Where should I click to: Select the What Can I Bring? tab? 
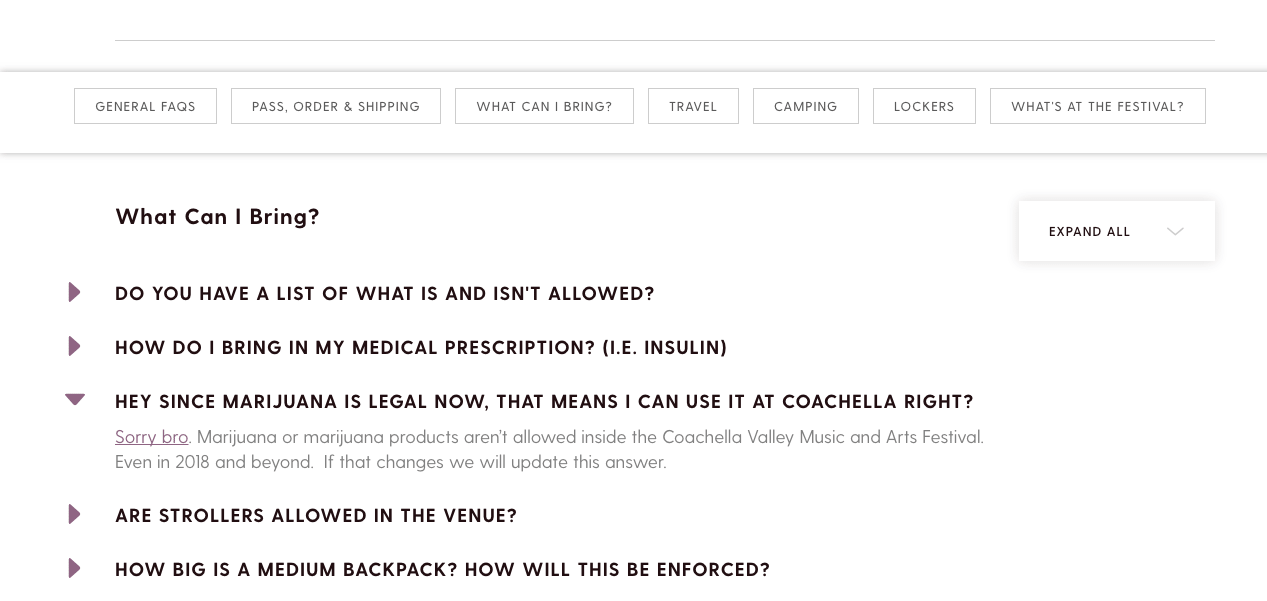[544, 106]
